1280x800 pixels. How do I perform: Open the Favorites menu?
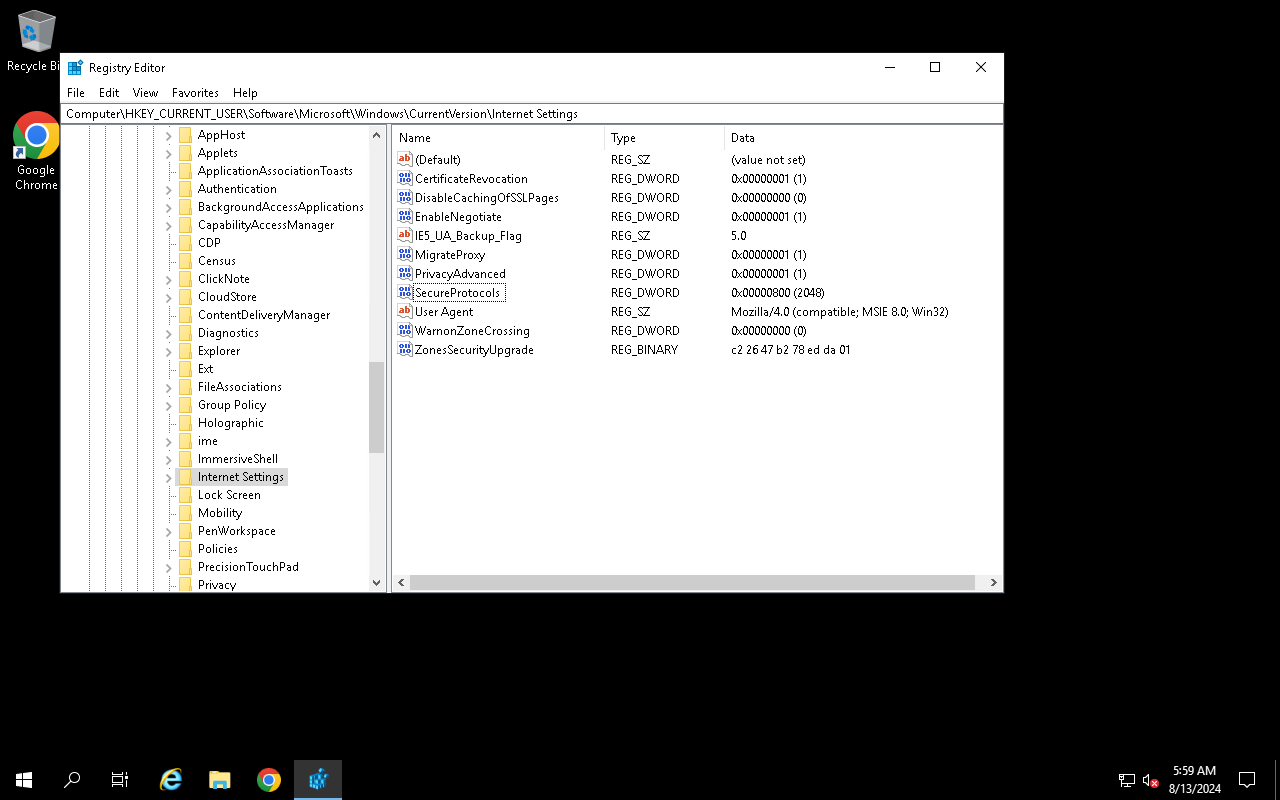[195, 92]
